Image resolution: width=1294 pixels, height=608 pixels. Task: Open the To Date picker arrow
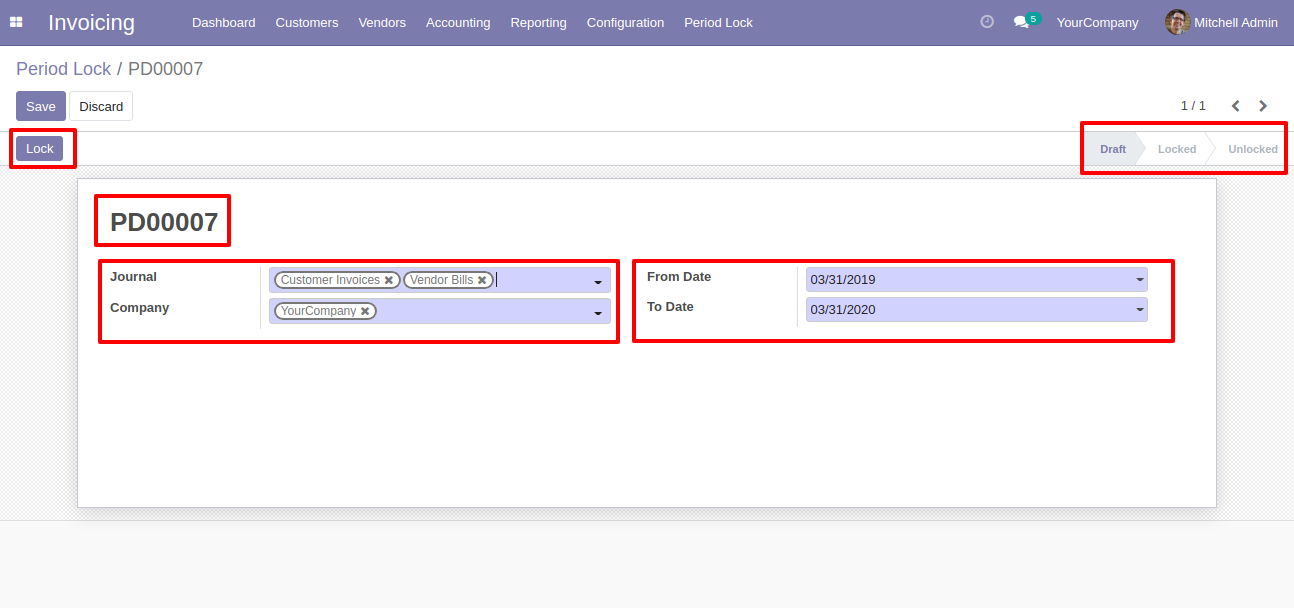click(1140, 310)
